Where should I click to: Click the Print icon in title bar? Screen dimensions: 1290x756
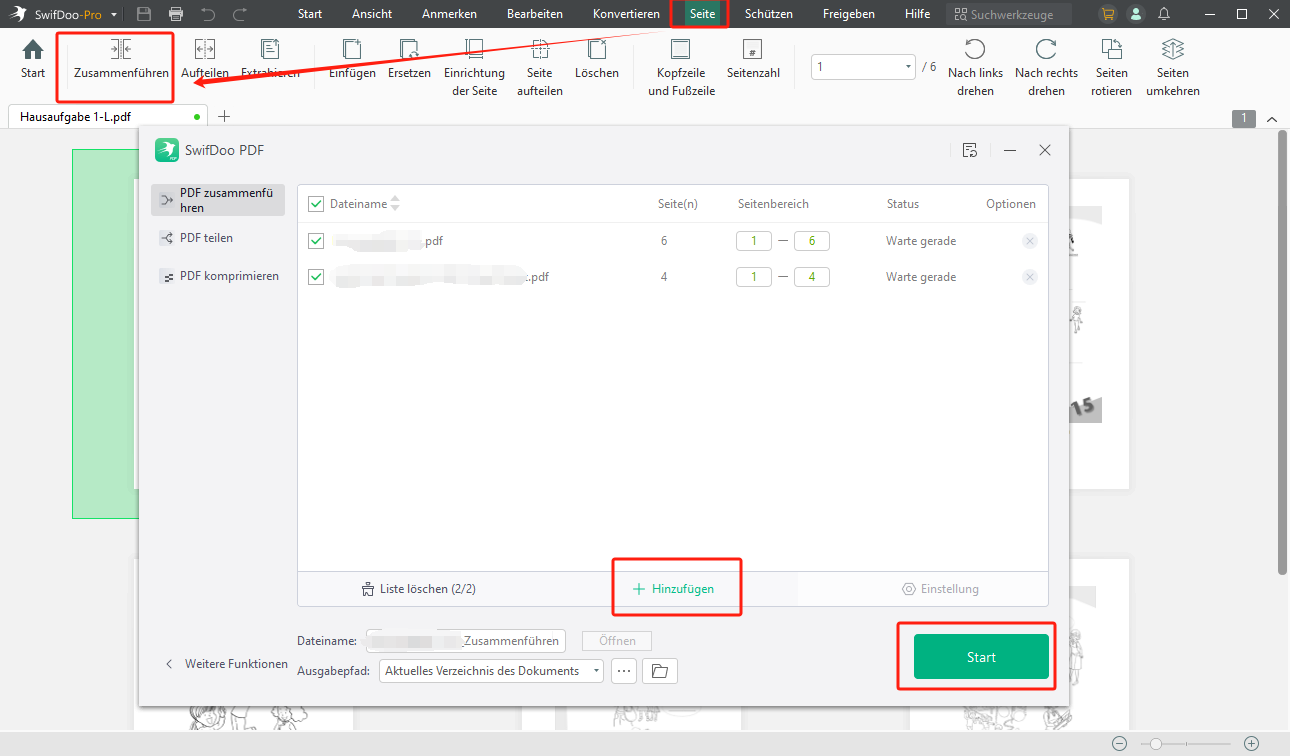(x=176, y=14)
